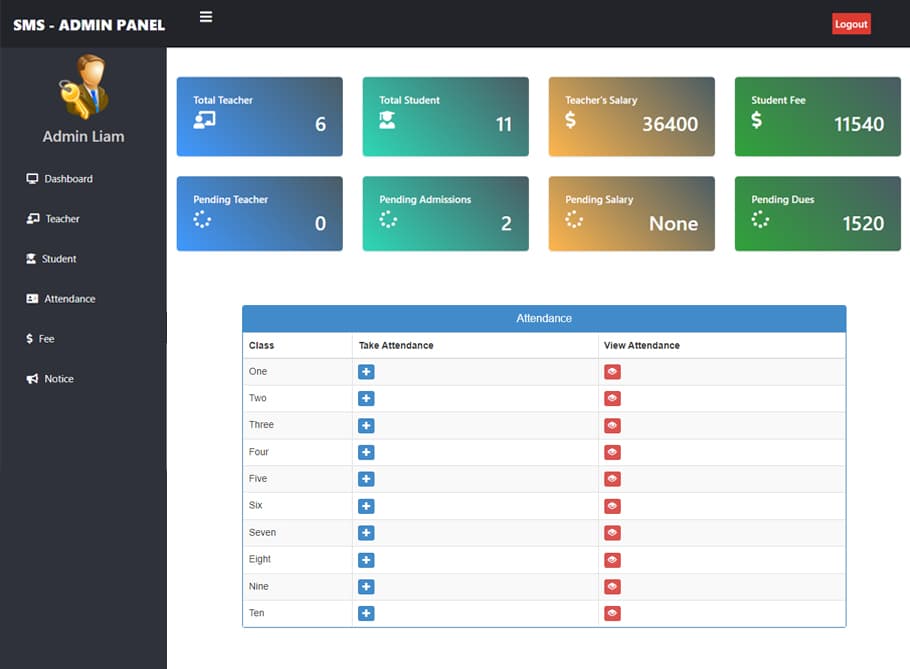This screenshot has width=910, height=669.
Task: View attendance for class Five
Action: (612, 480)
